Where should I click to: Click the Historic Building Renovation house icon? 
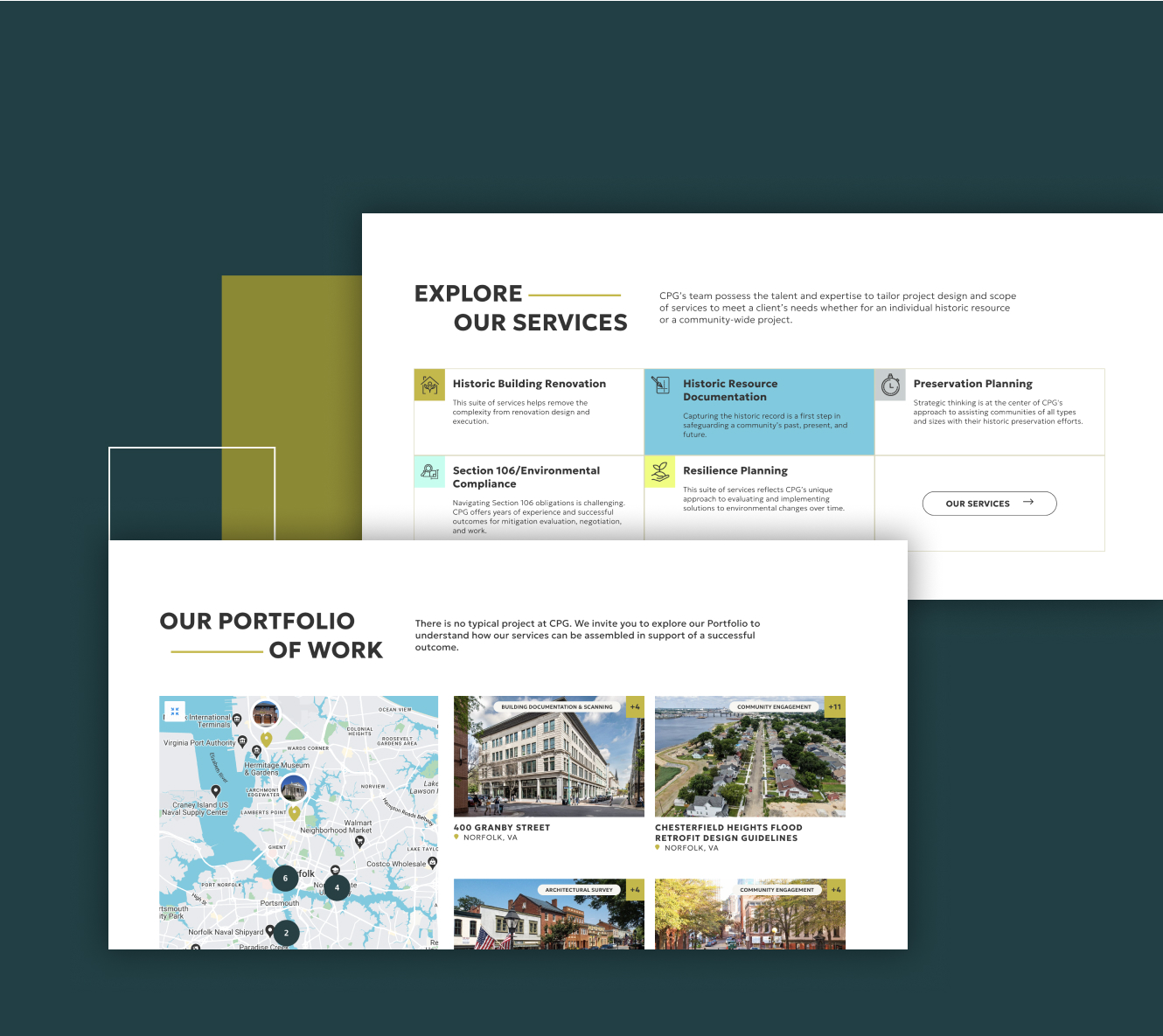click(x=429, y=385)
